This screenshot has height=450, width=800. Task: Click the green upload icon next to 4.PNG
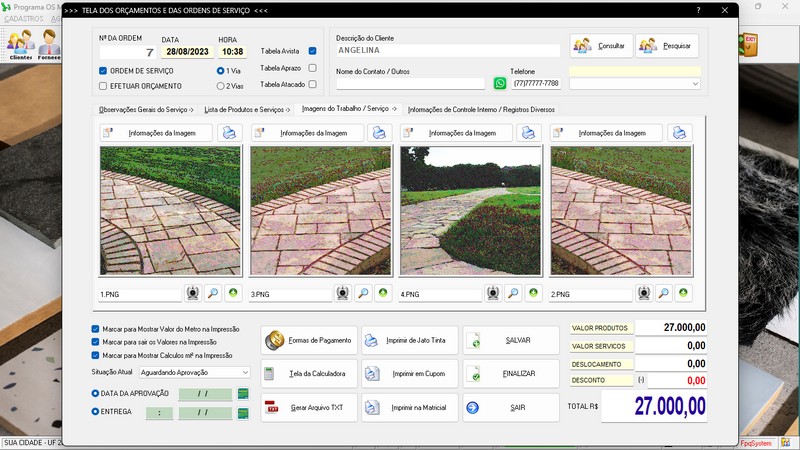coord(533,294)
